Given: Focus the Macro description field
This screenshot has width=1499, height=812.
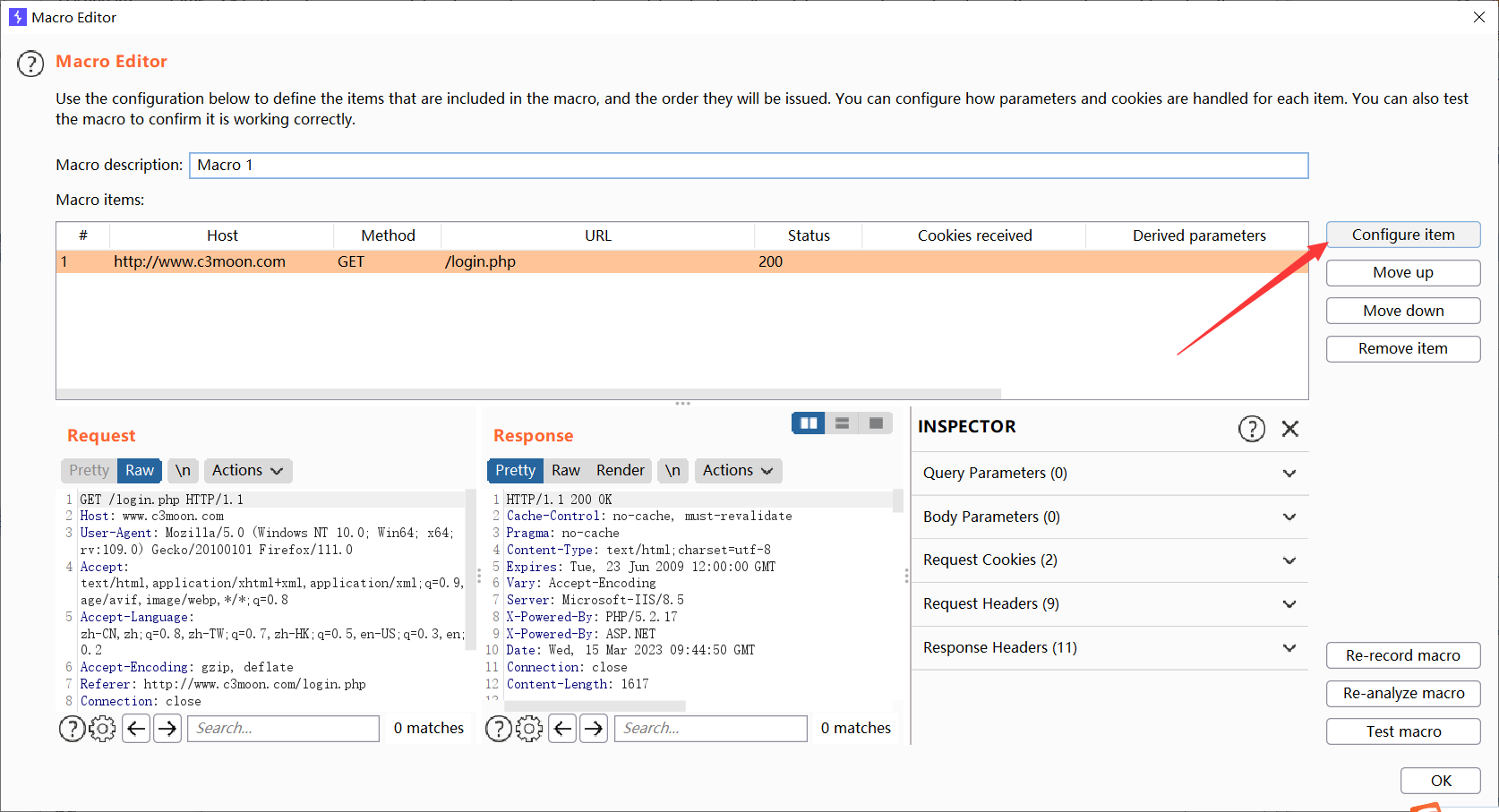Looking at the screenshot, I should pyautogui.click(x=749, y=166).
